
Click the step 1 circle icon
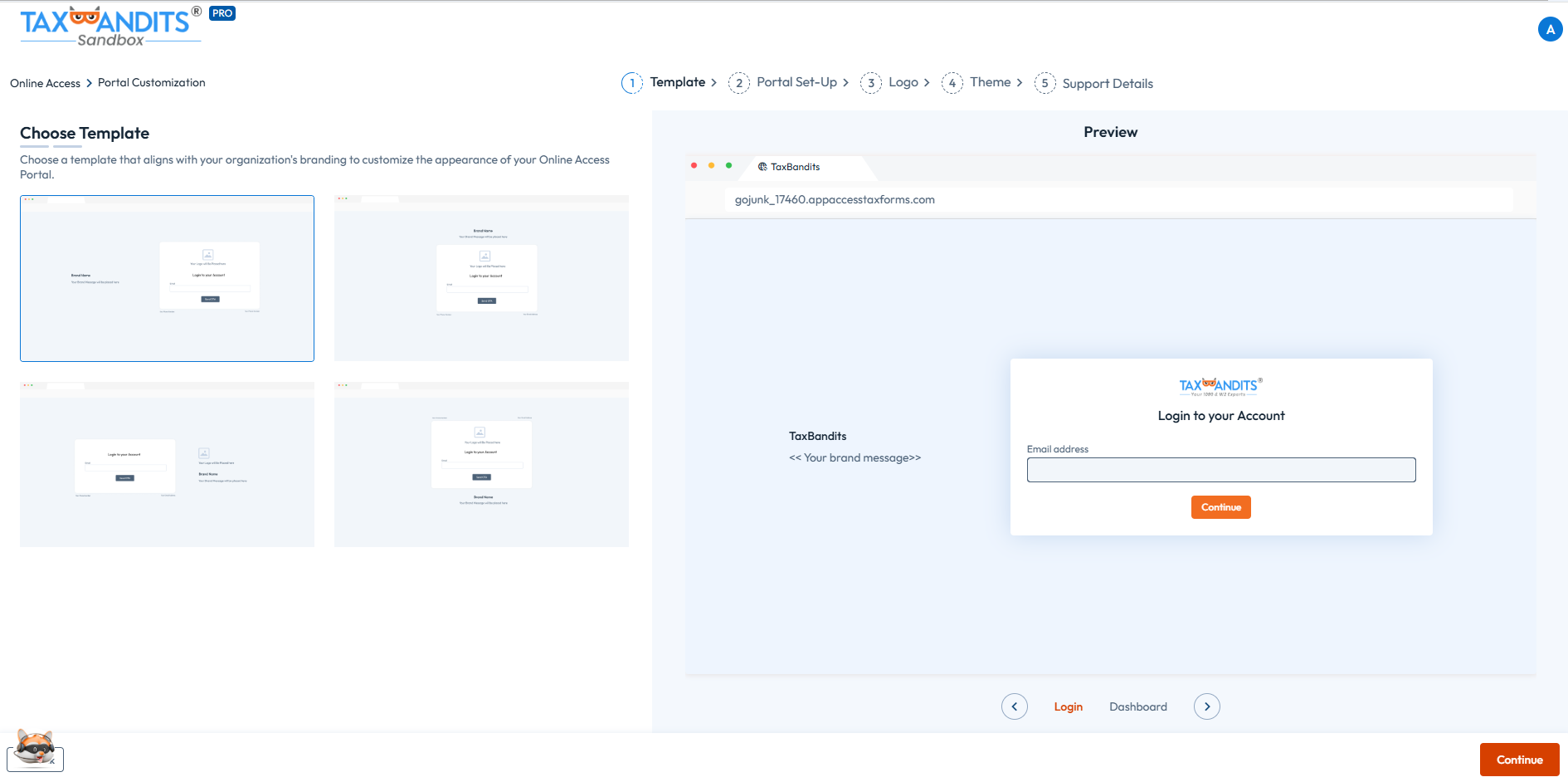[632, 83]
